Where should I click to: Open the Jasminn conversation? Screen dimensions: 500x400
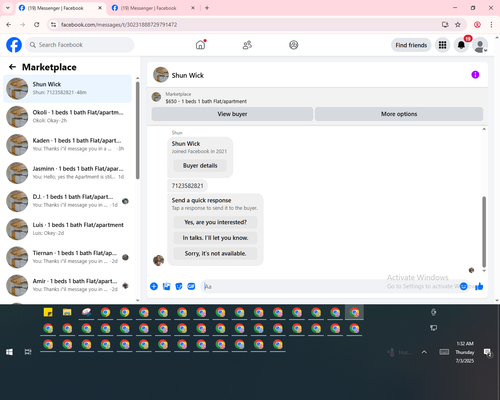(x=67, y=173)
